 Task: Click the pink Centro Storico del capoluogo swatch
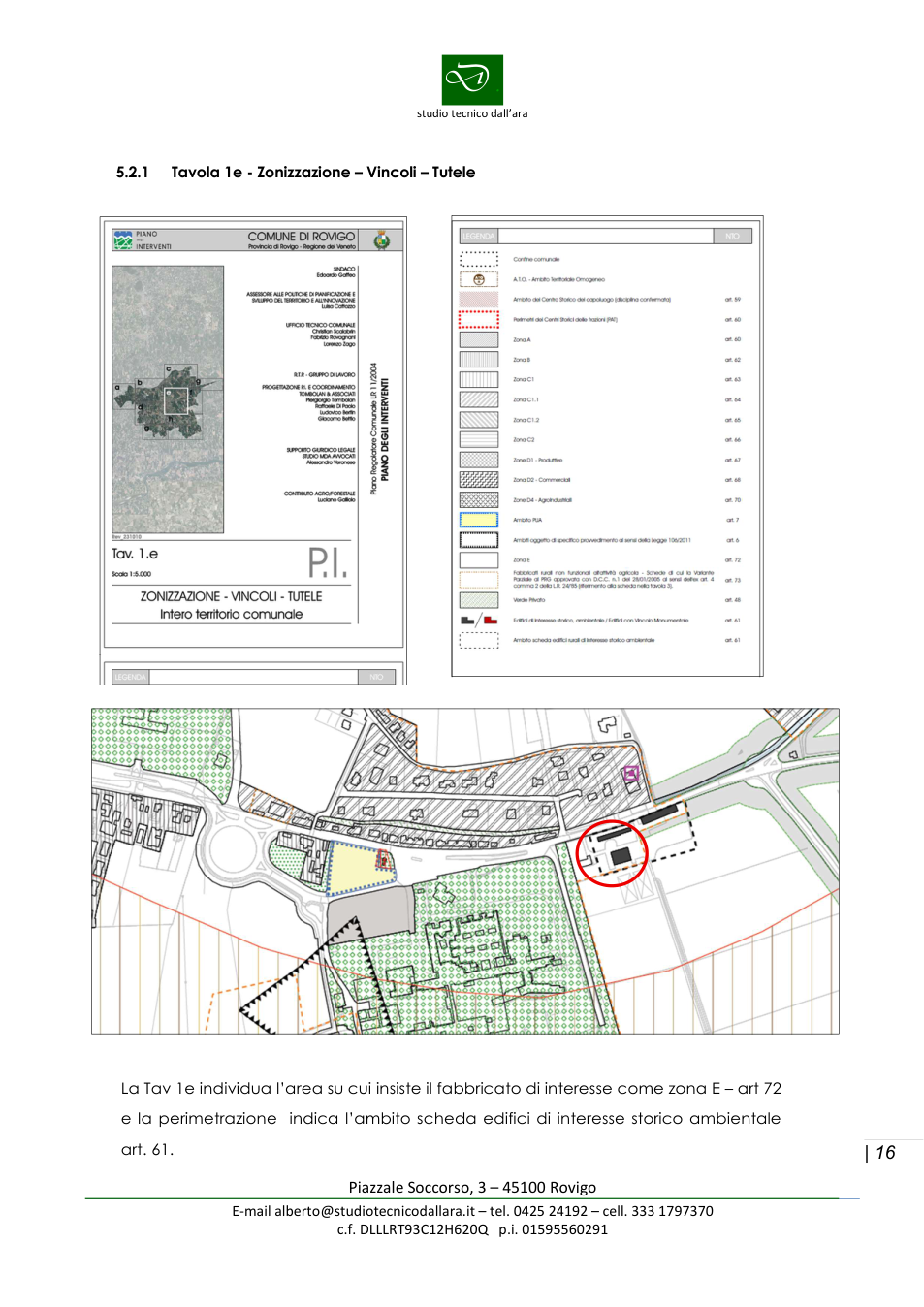click(478, 300)
